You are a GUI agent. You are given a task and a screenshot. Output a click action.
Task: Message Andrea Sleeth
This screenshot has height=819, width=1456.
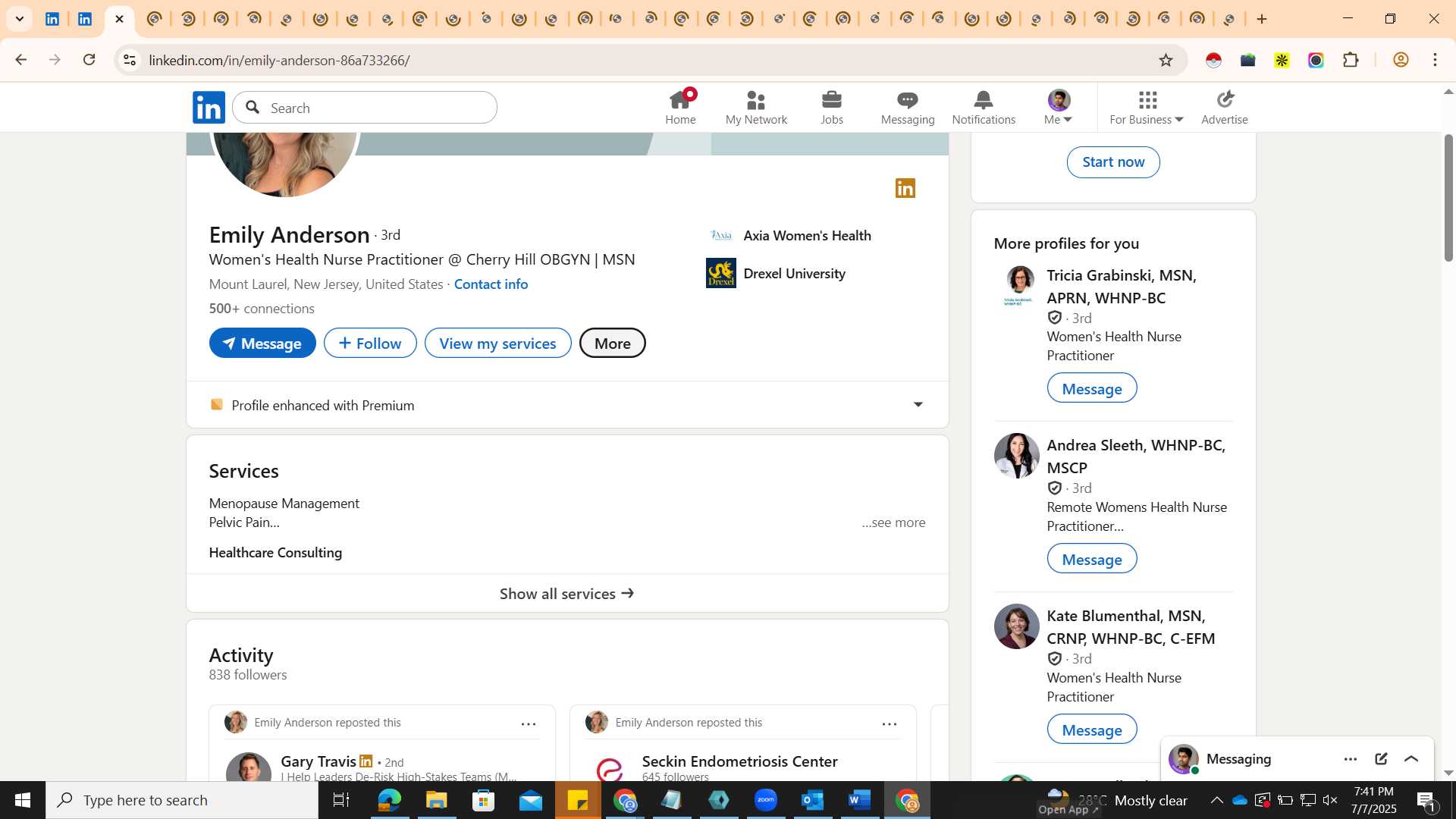(x=1092, y=559)
